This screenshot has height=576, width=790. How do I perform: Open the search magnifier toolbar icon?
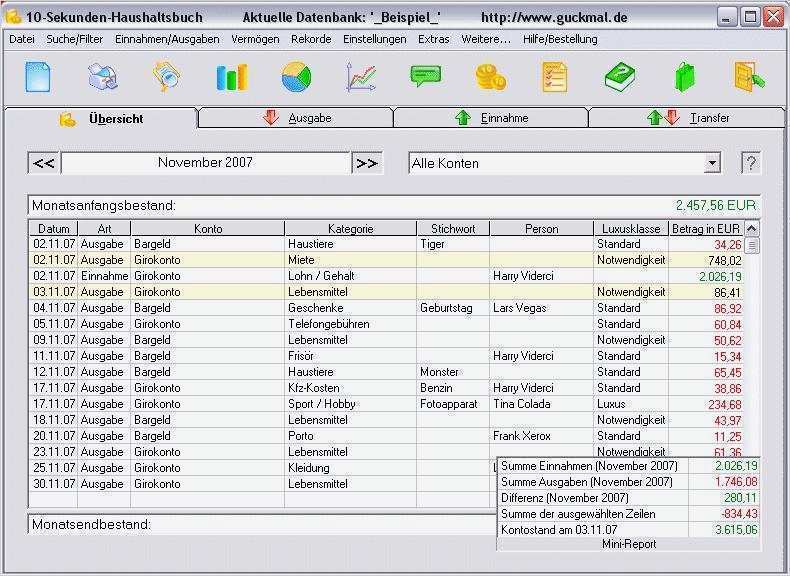coord(167,77)
